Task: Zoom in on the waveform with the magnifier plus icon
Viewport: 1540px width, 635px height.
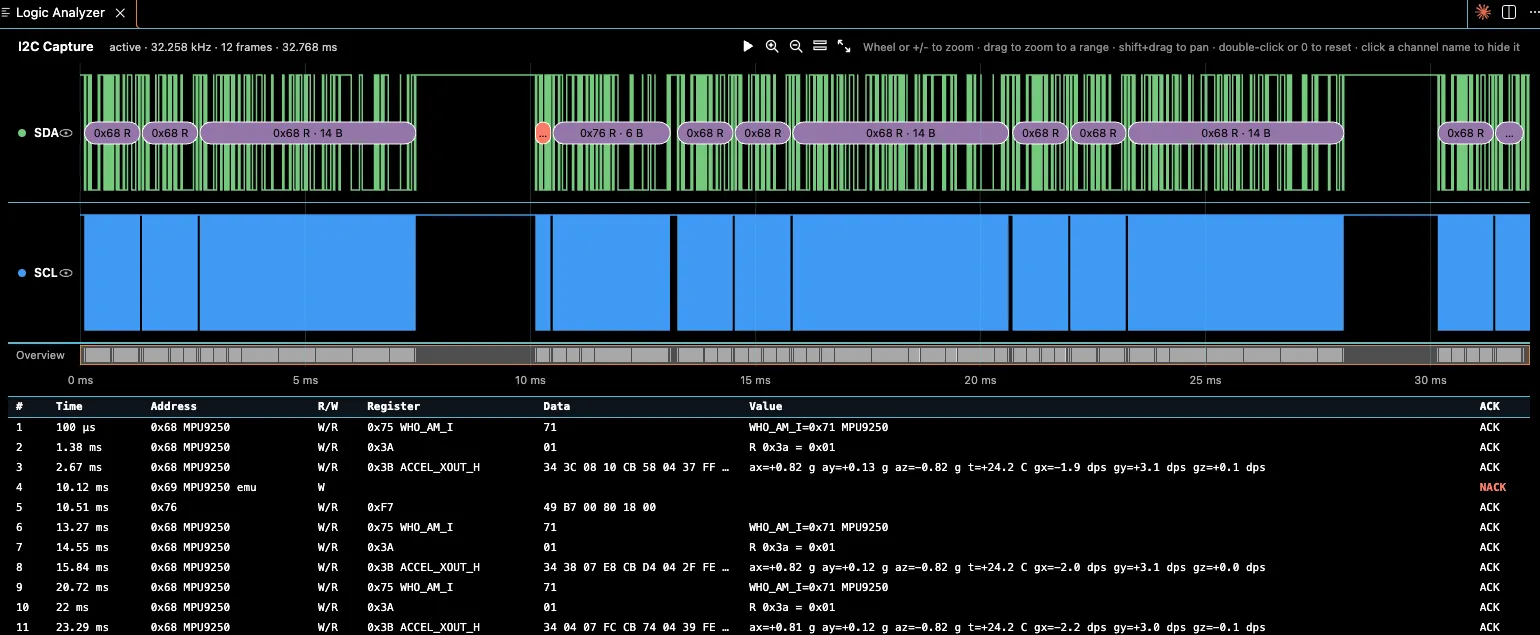Action: (772, 46)
